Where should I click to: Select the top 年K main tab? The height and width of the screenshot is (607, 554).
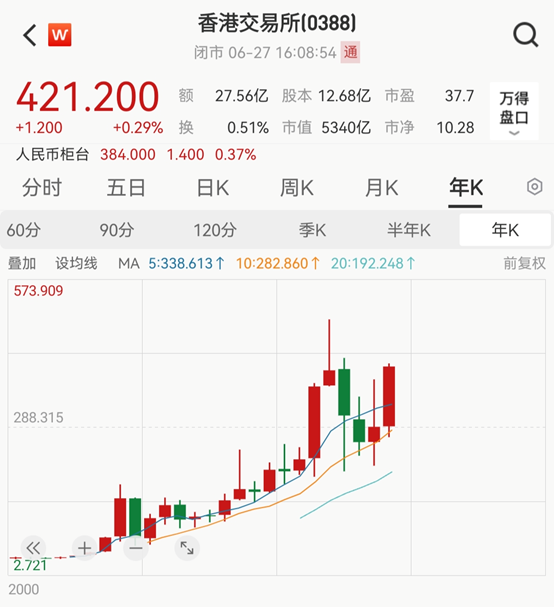coord(466,188)
